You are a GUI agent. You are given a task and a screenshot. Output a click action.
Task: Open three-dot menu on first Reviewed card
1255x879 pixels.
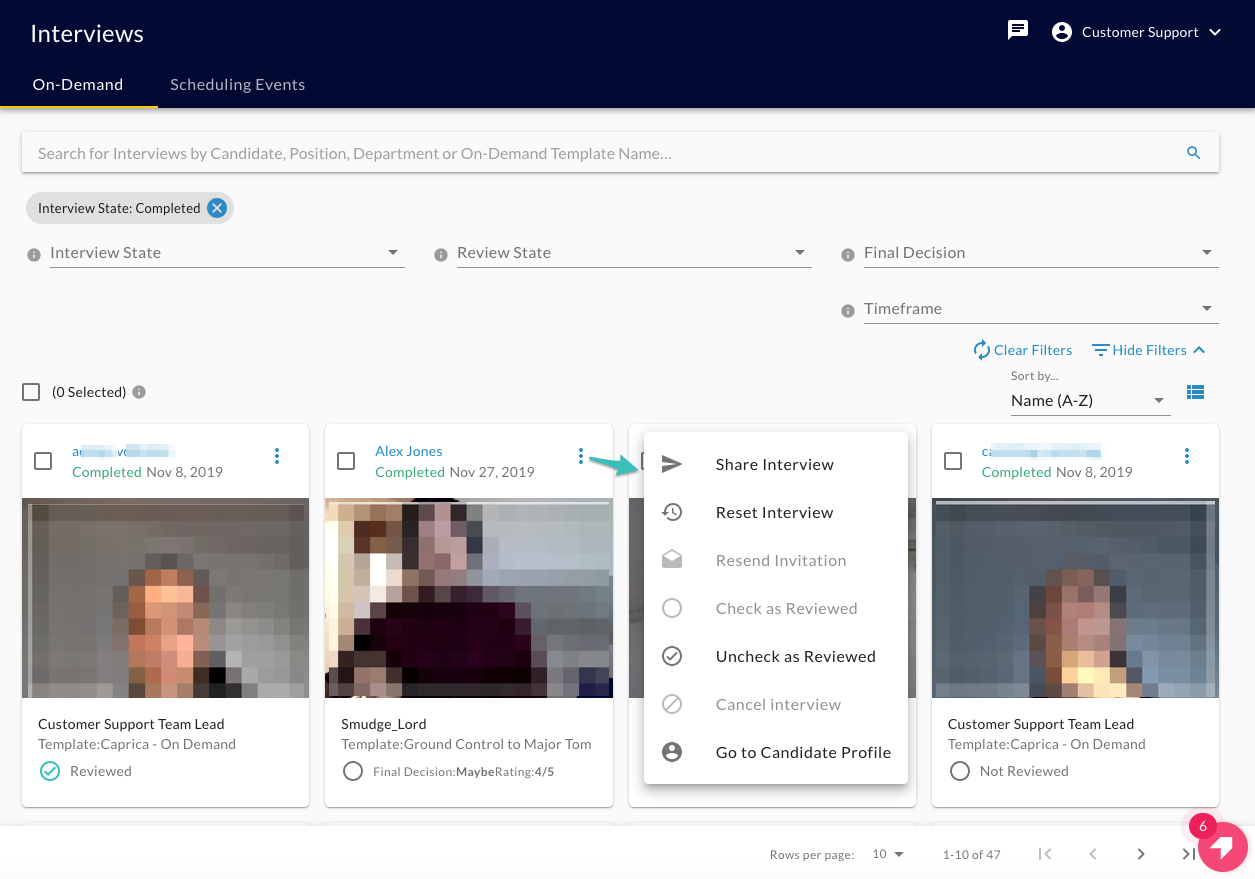tap(277, 456)
